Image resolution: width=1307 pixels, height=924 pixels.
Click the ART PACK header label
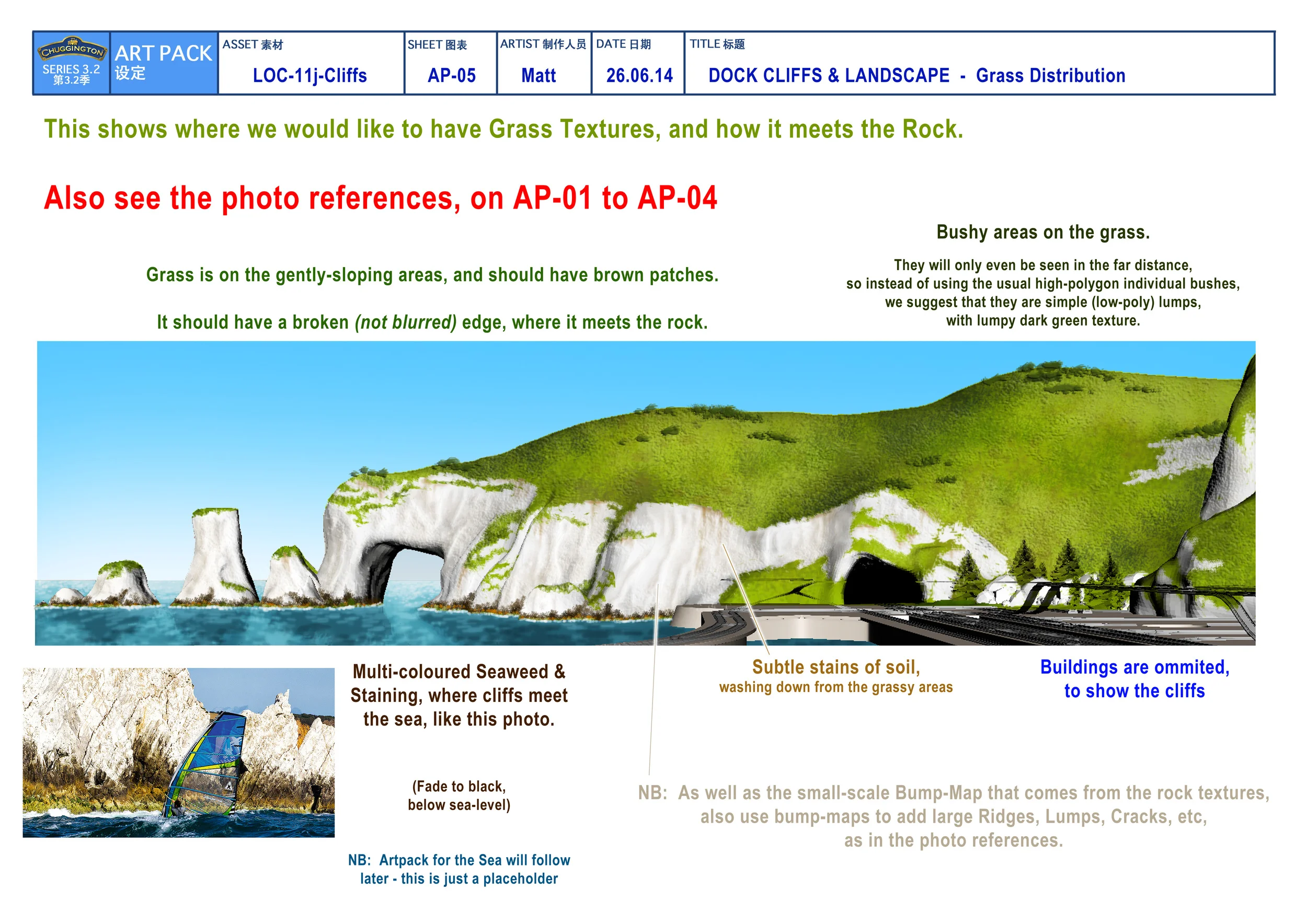163,53
